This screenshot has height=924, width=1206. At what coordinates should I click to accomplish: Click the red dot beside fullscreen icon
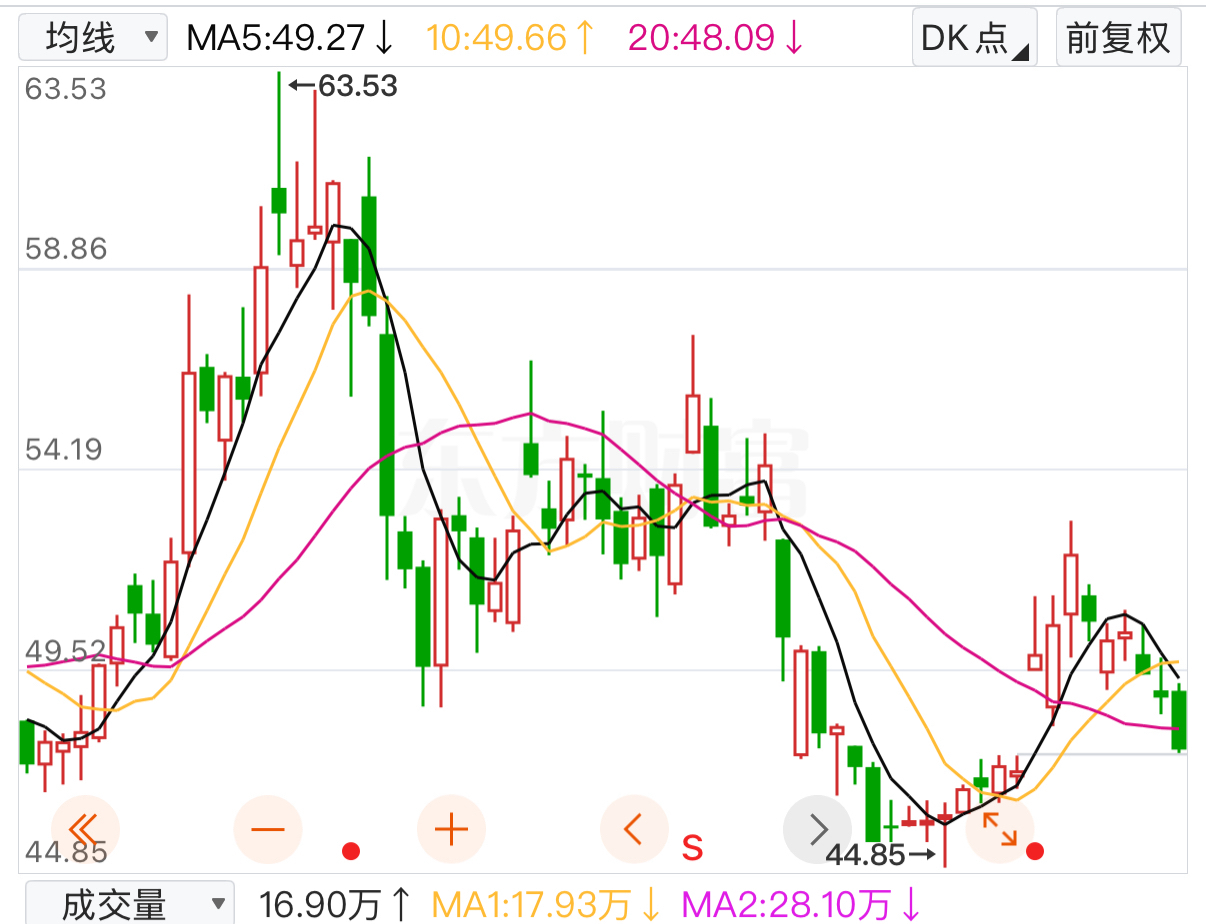coord(1035,851)
